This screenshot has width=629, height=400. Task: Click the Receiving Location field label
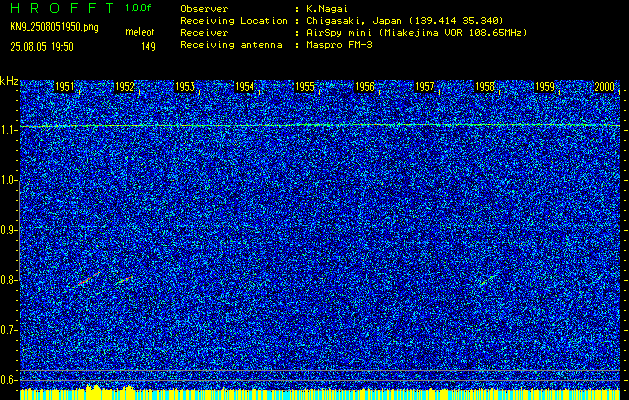tap(234, 20)
